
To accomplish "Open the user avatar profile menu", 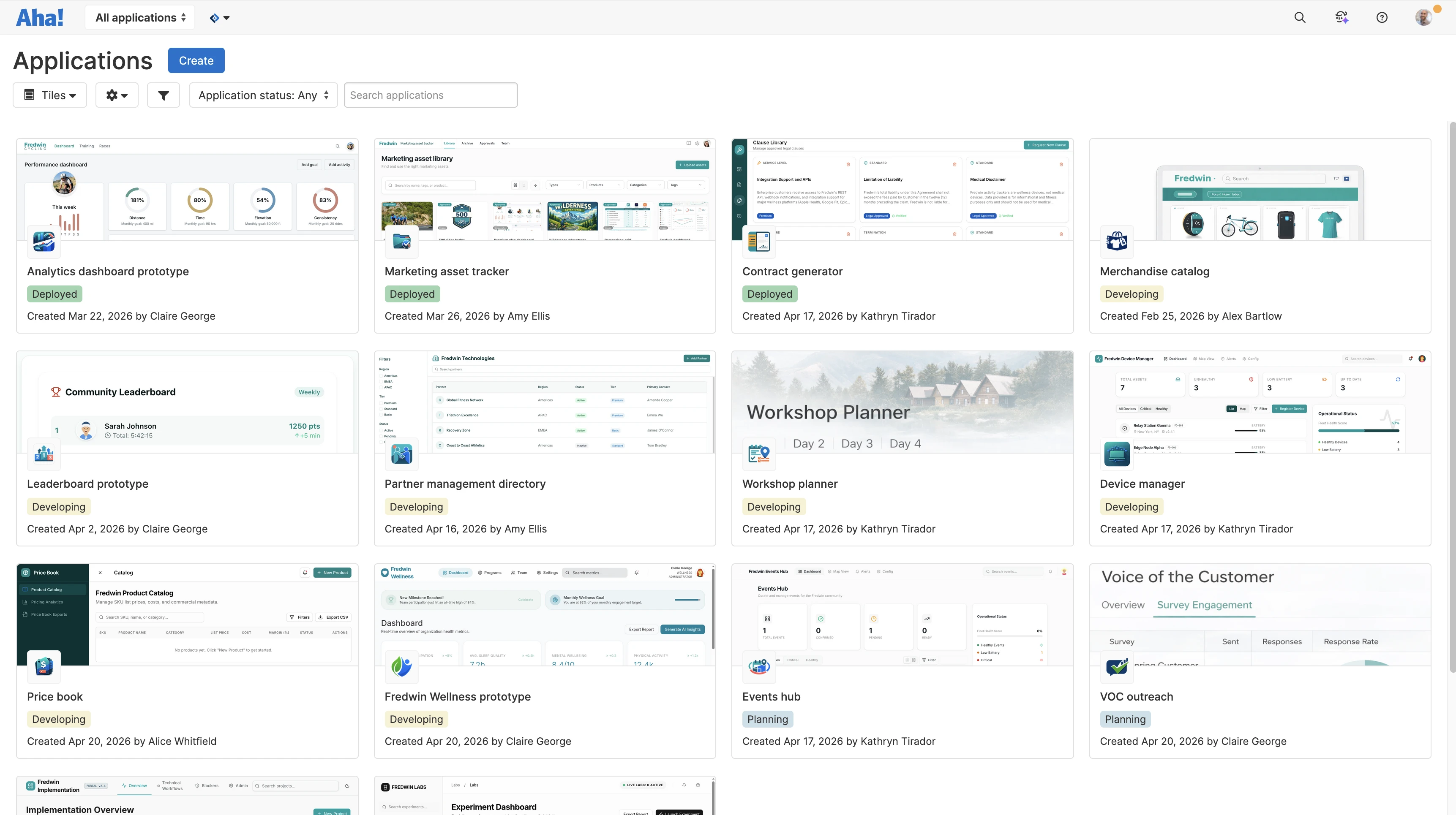I will point(1423,17).
